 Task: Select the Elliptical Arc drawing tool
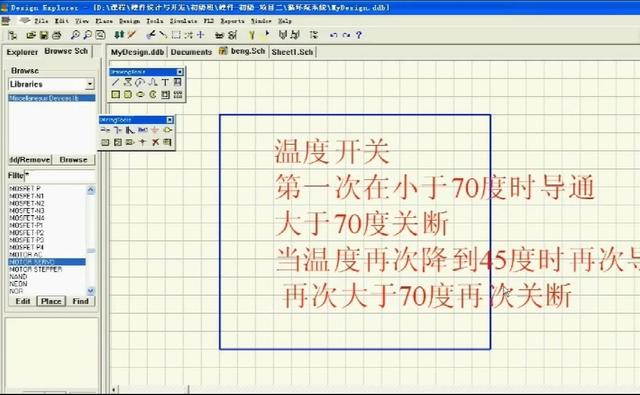click(140, 82)
